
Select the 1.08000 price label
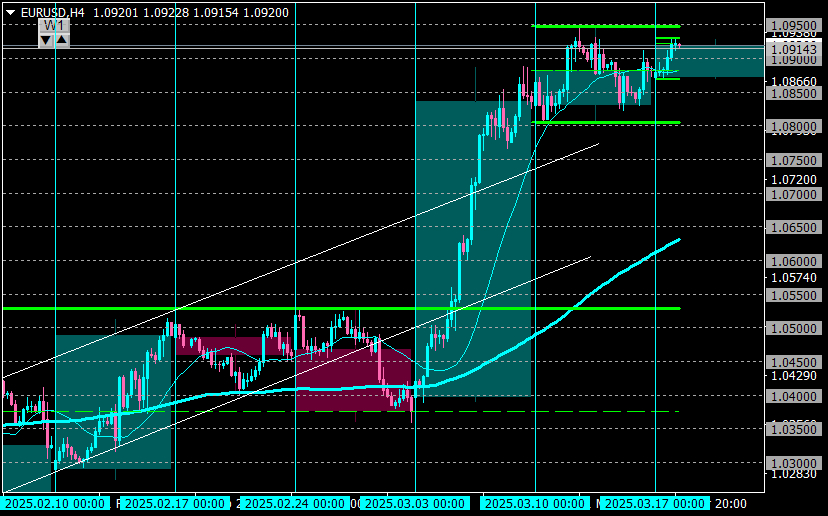pos(794,126)
